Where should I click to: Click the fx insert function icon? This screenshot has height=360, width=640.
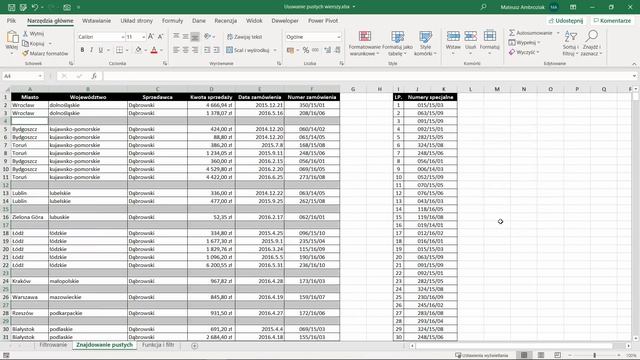tap(93, 76)
